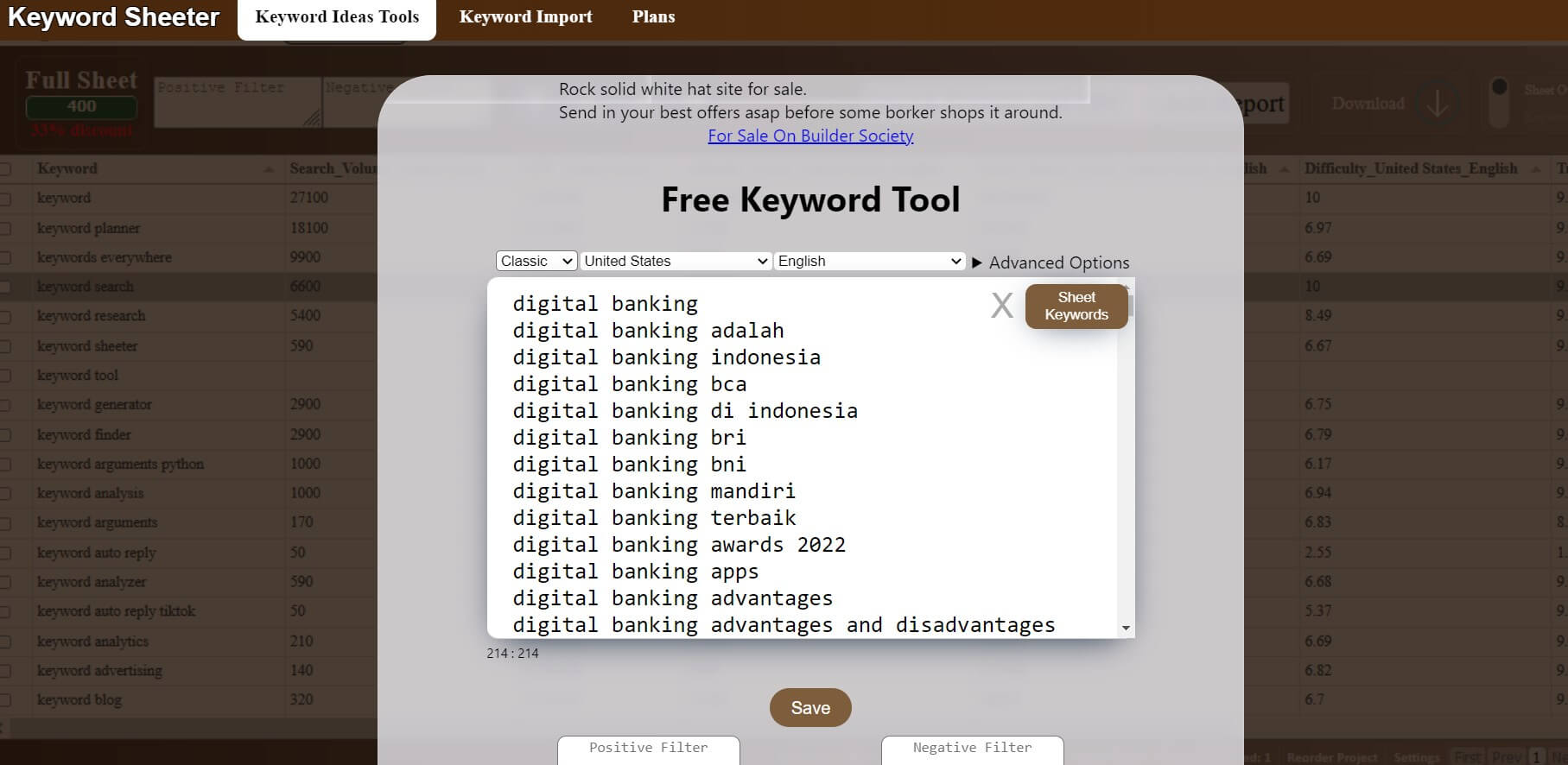Go to the First page button
The image size is (1568, 765).
coord(1466,756)
